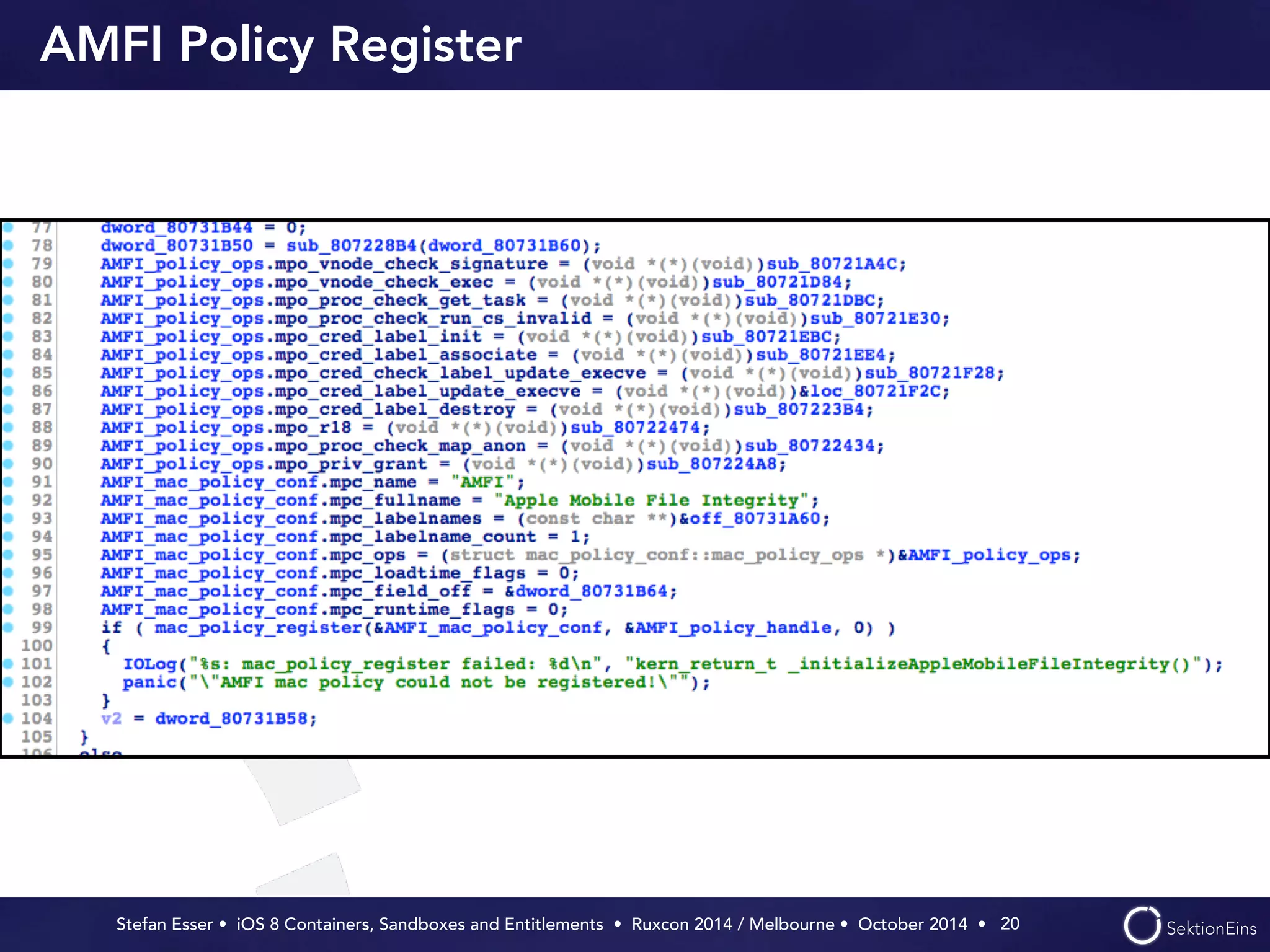Click the SektionEins logo
The width and height of the screenshot is (1270, 952).
click(x=1190, y=925)
